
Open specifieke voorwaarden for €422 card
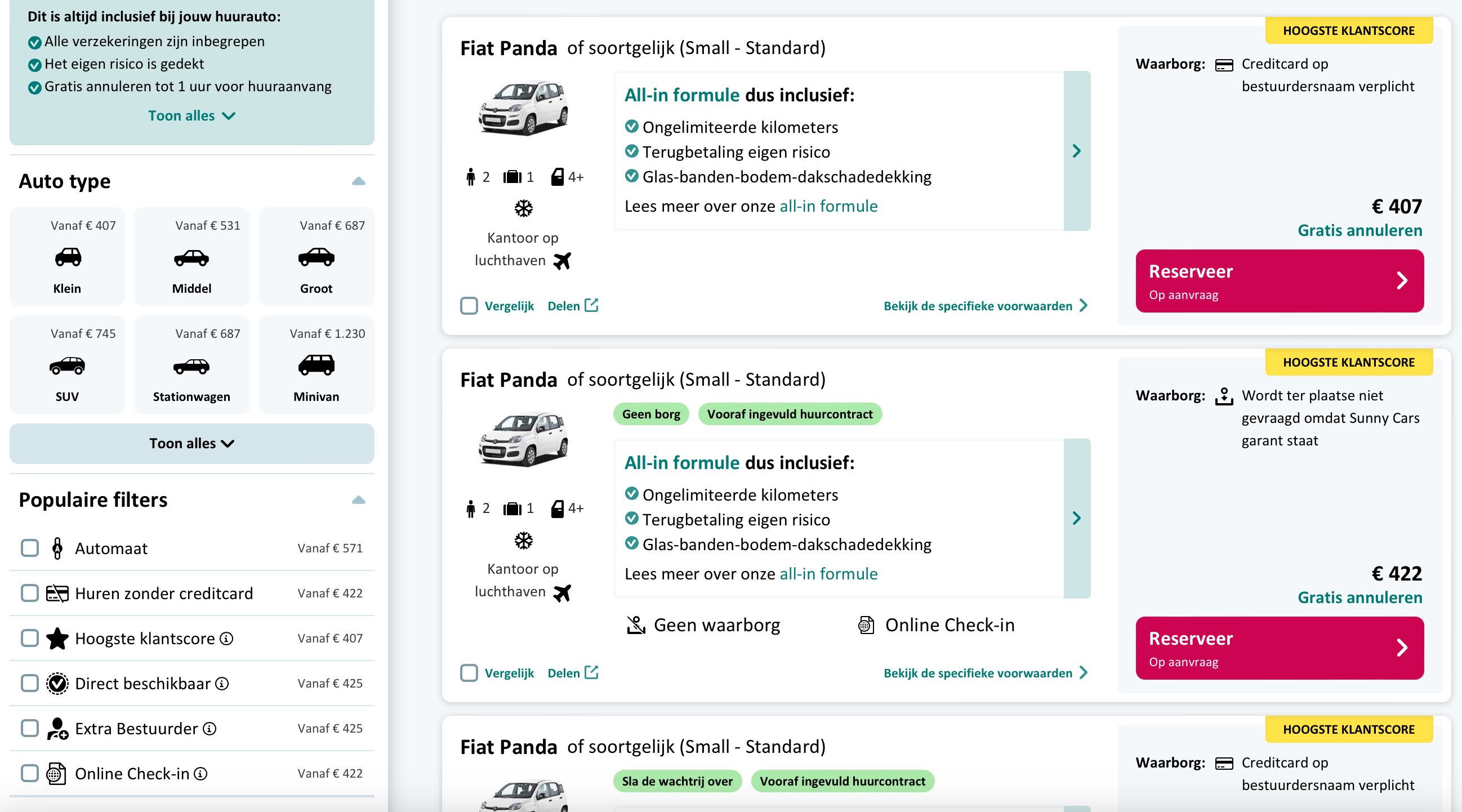coord(986,673)
